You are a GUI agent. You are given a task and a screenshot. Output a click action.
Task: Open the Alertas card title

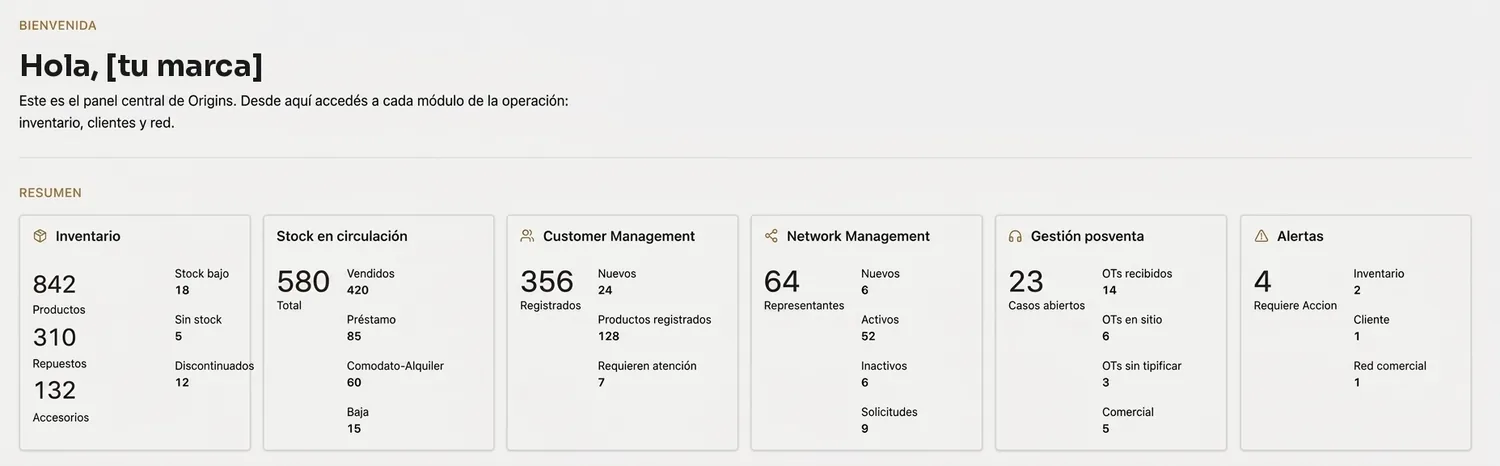1300,236
